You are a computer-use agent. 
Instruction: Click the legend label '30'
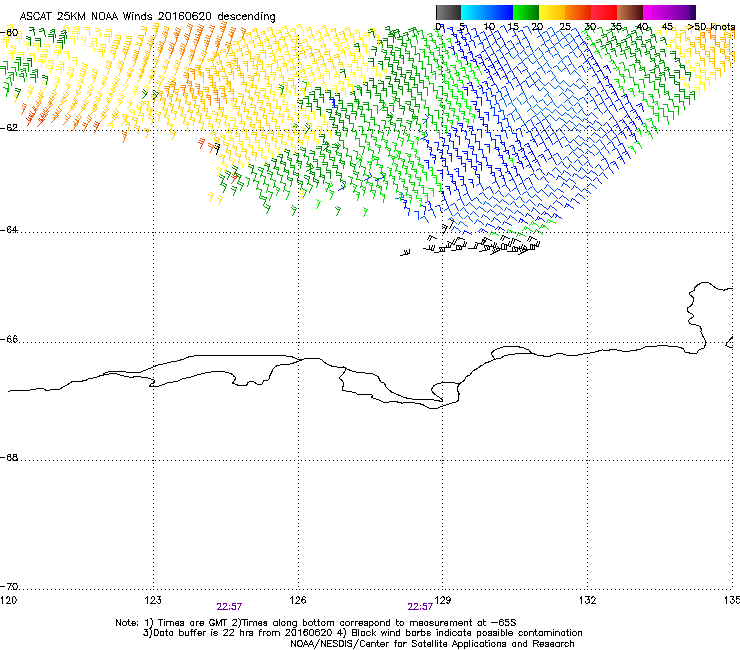(x=590, y=26)
